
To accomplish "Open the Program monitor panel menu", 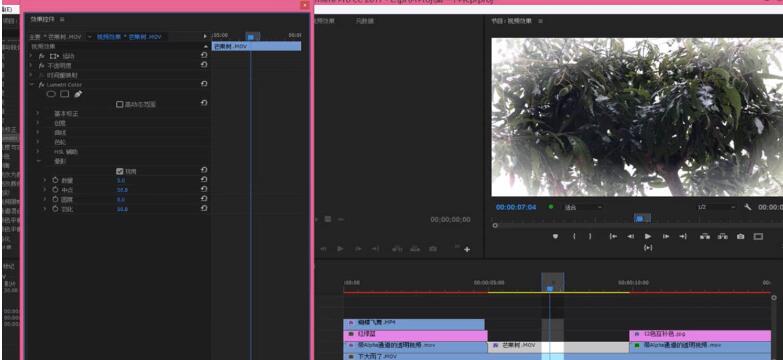I will pyautogui.click(x=540, y=21).
